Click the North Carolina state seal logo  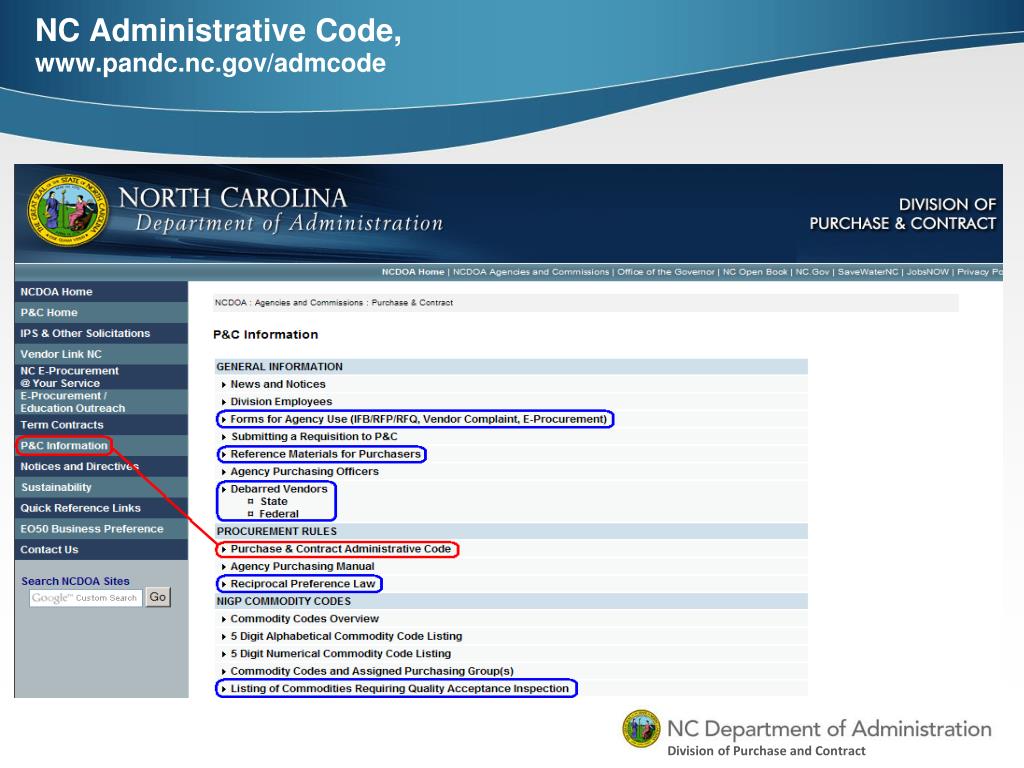tap(67, 210)
